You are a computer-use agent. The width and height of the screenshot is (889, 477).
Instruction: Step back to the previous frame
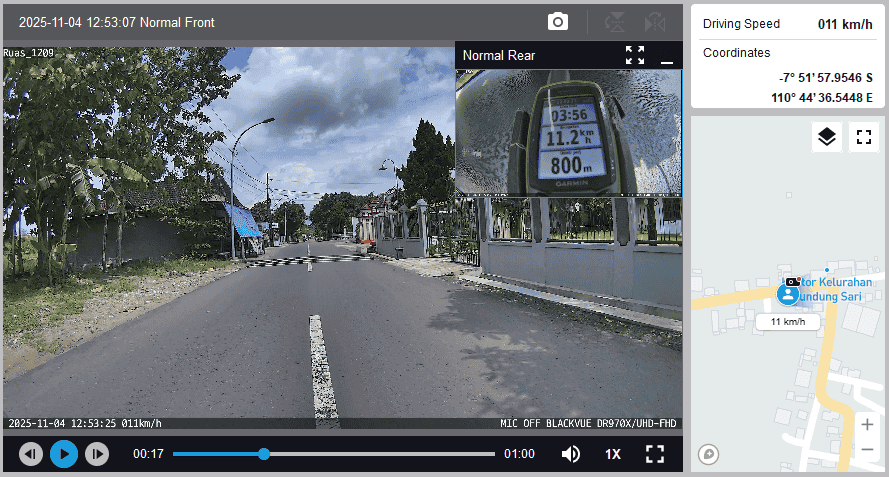[31, 454]
